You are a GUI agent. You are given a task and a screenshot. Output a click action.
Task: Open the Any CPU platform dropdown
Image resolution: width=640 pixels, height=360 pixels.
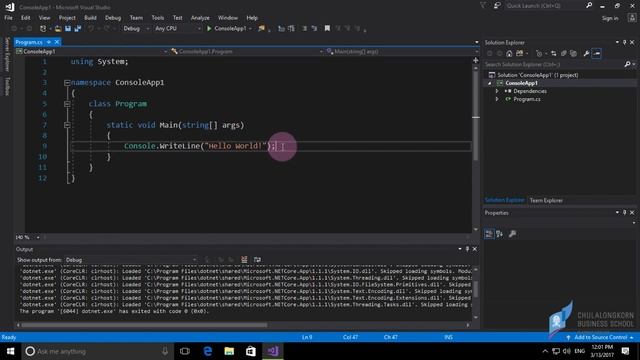(x=178, y=29)
